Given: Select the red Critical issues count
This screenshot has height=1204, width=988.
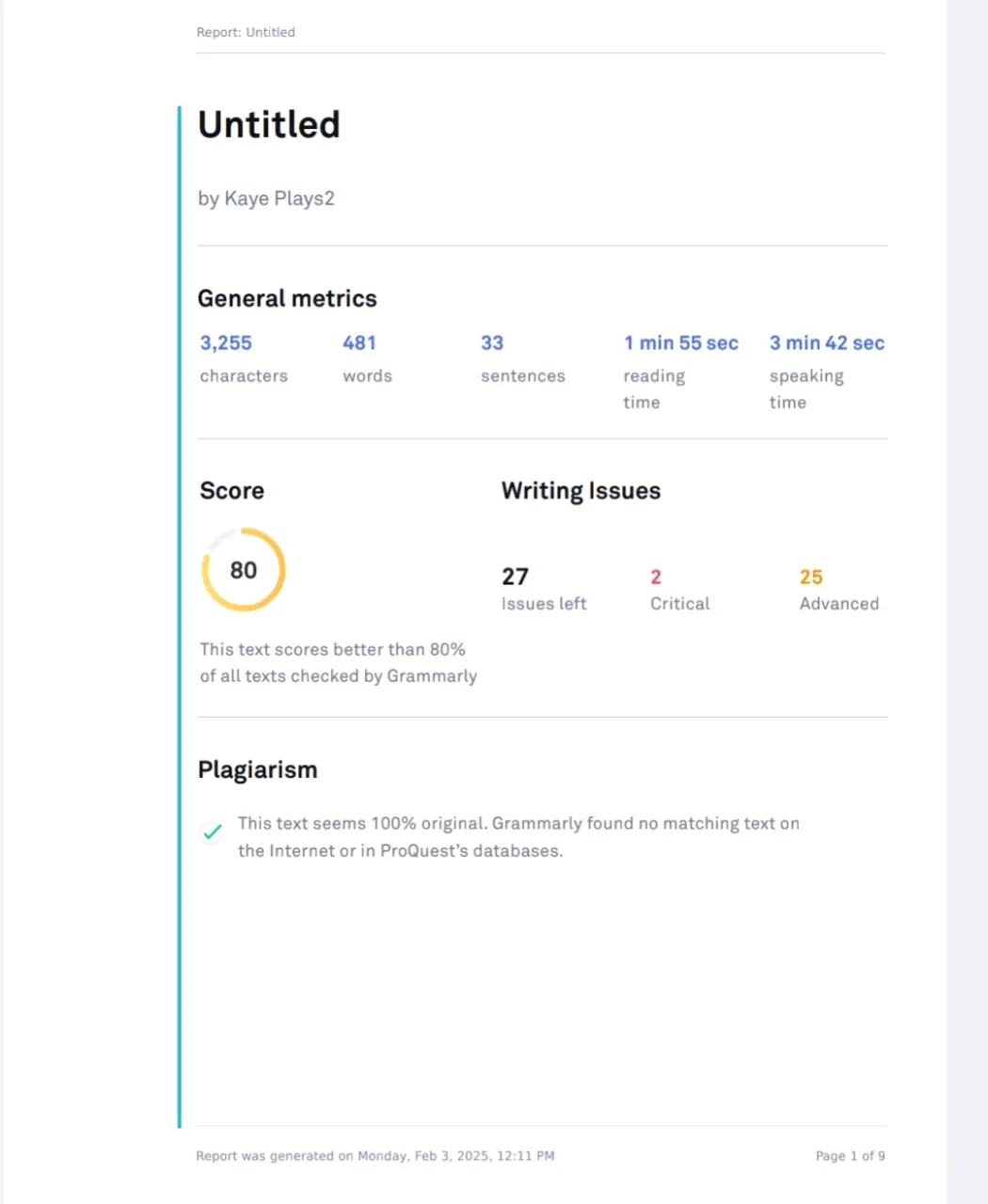Looking at the screenshot, I should coord(656,578).
